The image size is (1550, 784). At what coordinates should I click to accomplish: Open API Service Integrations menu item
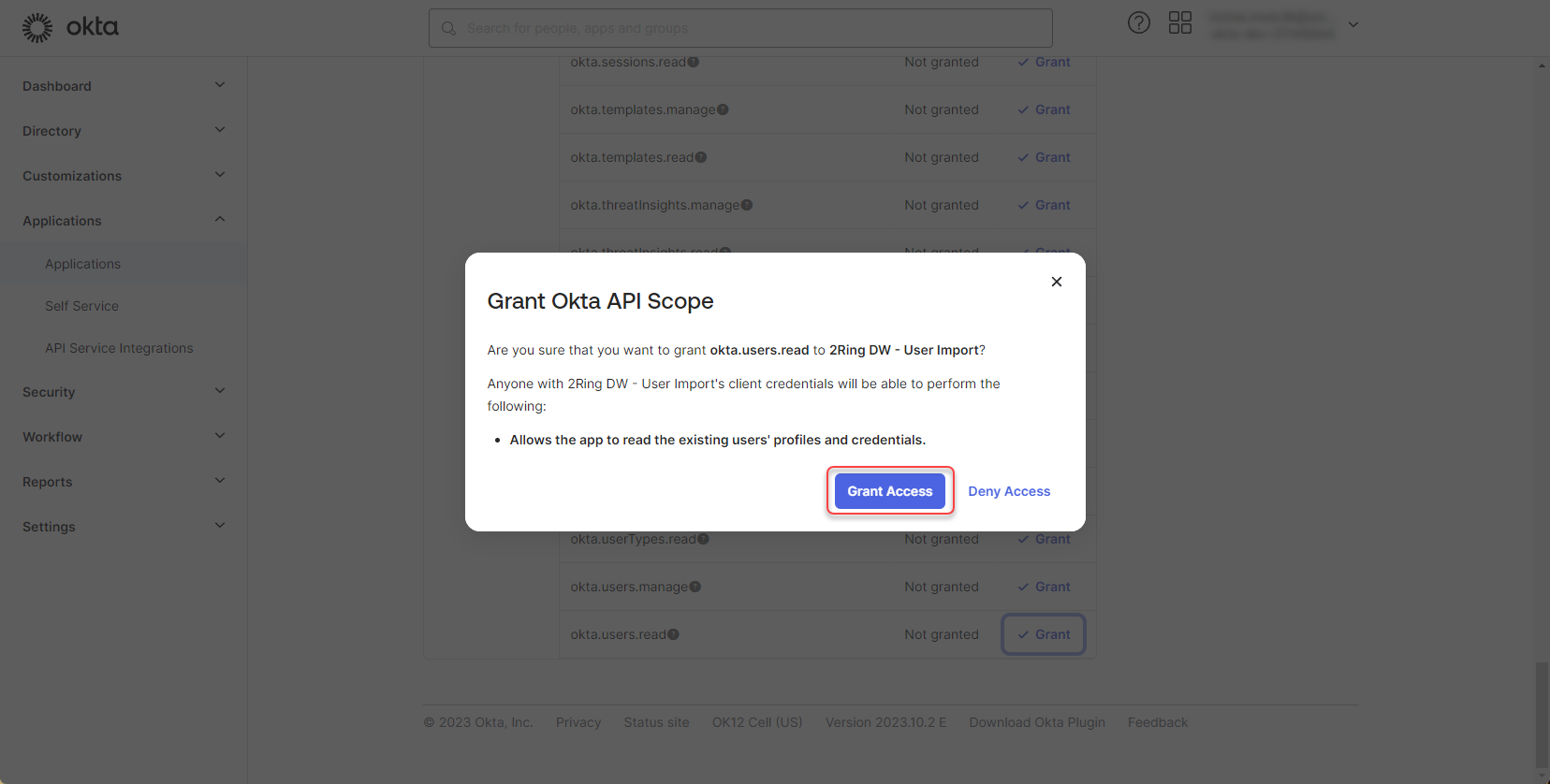119,348
